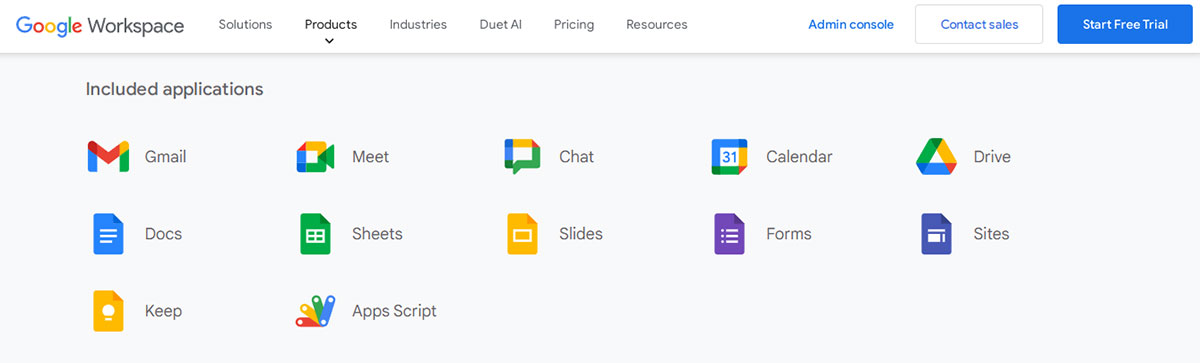Click the blue Docs icon
Screen dimensions: 1200x363
click(108, 234)
